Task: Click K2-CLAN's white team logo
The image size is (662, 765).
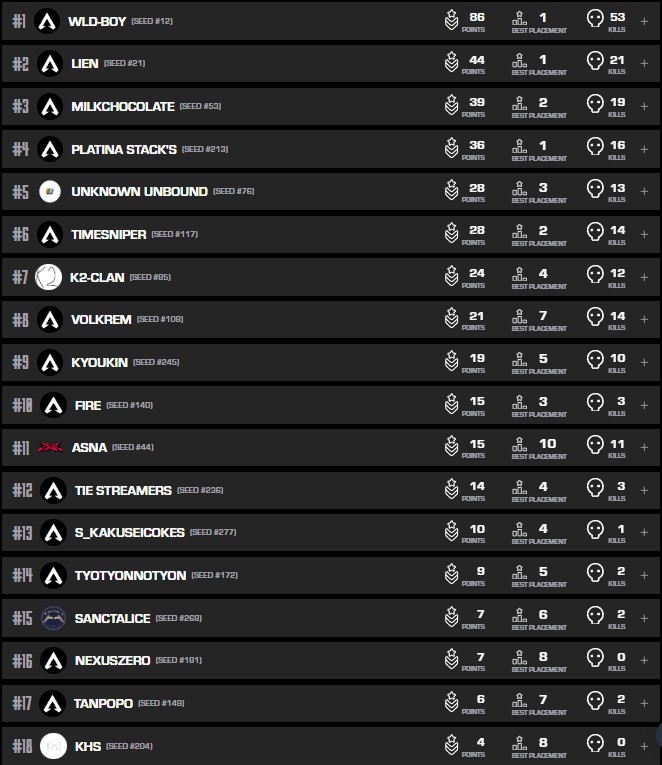Action: point(48,277)
